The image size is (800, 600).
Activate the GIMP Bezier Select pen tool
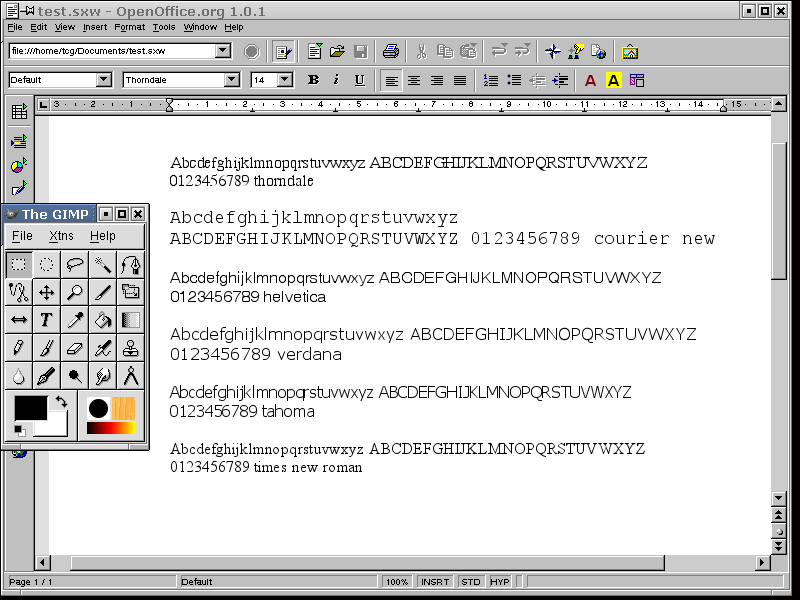[131, 264]
